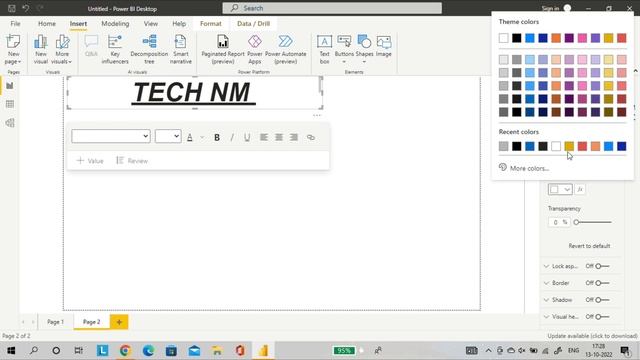
Task: Switch to Page 1 tab
Action: pyautogui.click(x=56, y=322)
